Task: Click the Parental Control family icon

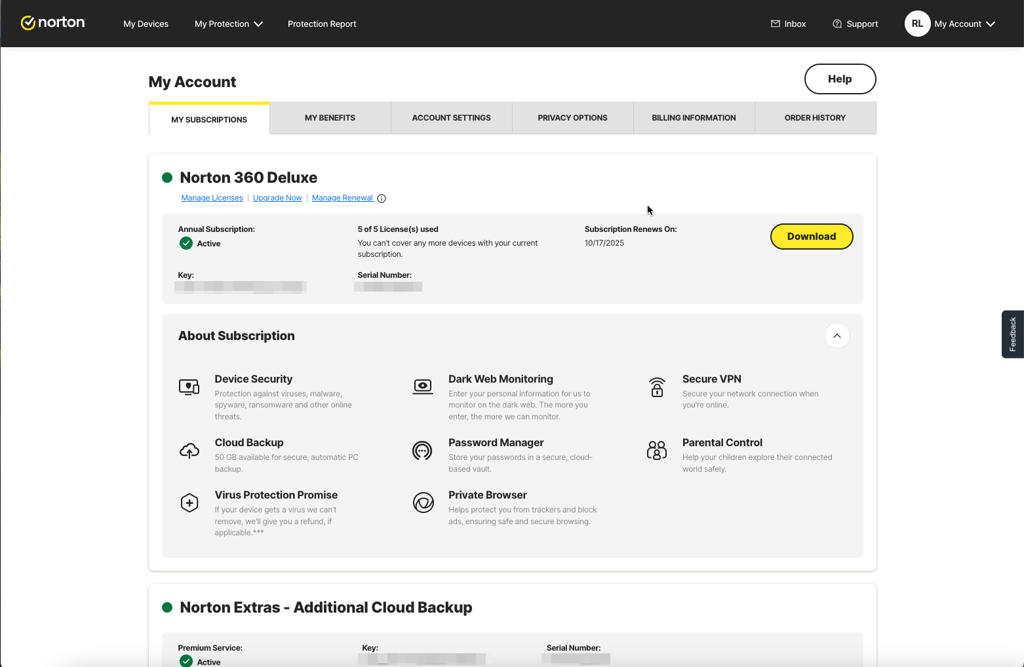Action: pyautogui.click(x=657, y=450)
